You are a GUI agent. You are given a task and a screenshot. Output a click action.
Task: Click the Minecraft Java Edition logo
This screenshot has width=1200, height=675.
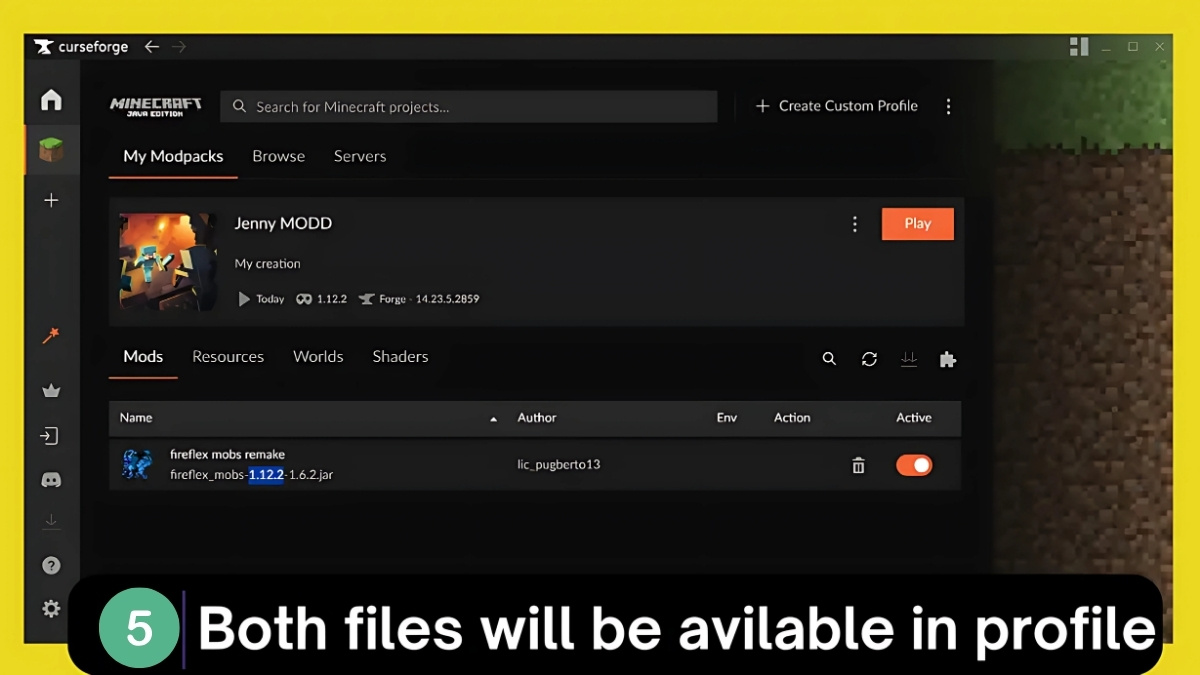pos(156,106)
